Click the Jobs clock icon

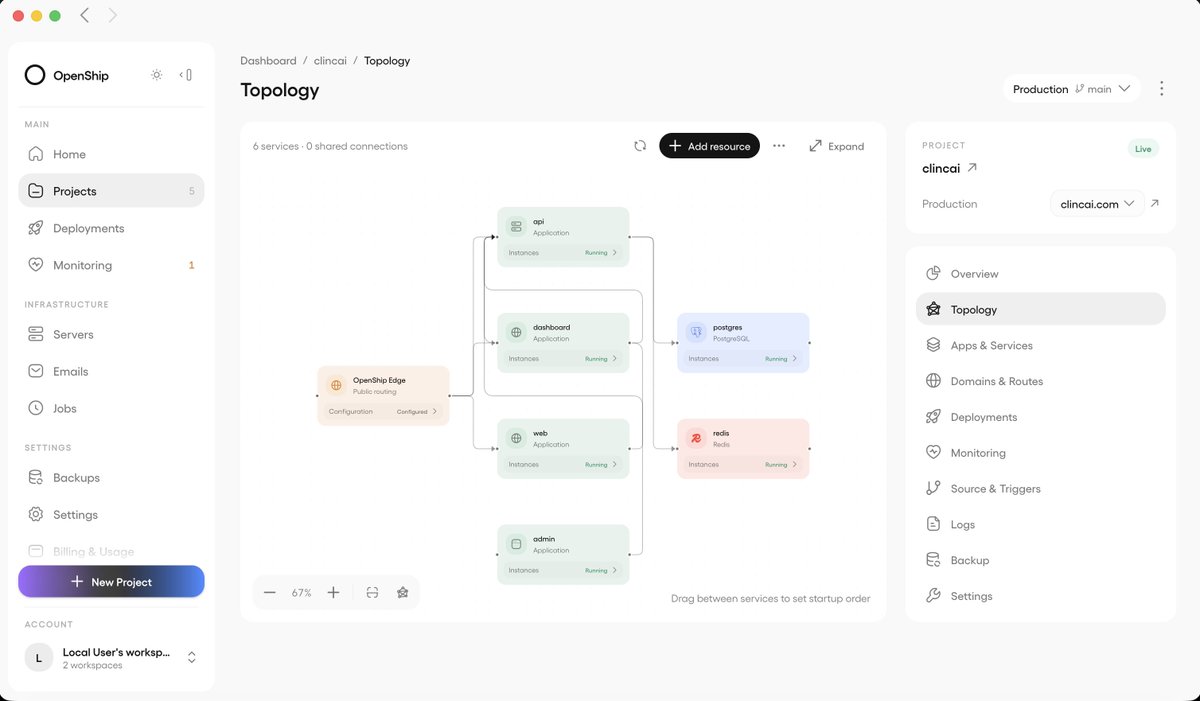coord(36,408)
